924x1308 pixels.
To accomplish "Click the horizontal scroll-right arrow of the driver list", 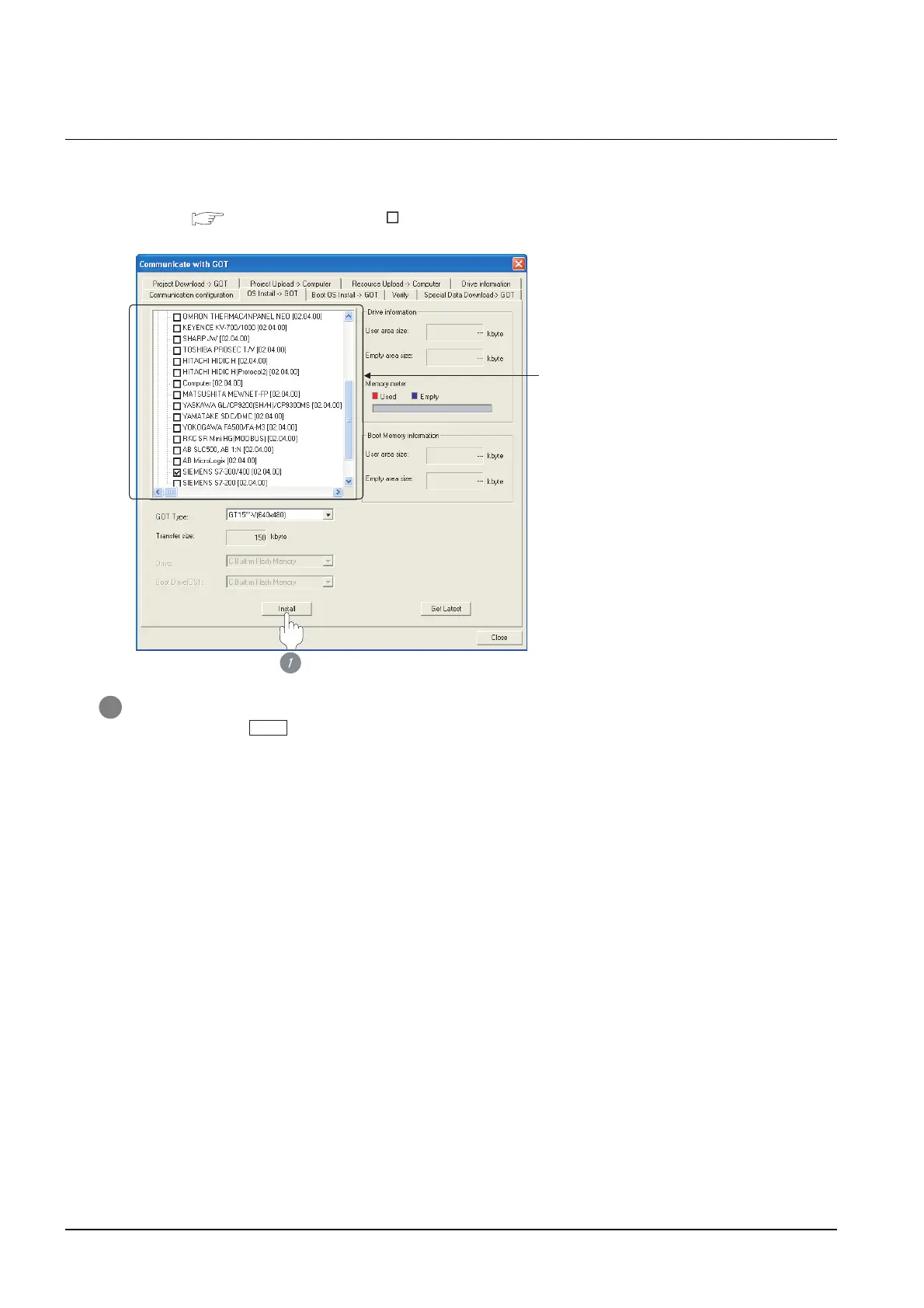I will point(338,492).
